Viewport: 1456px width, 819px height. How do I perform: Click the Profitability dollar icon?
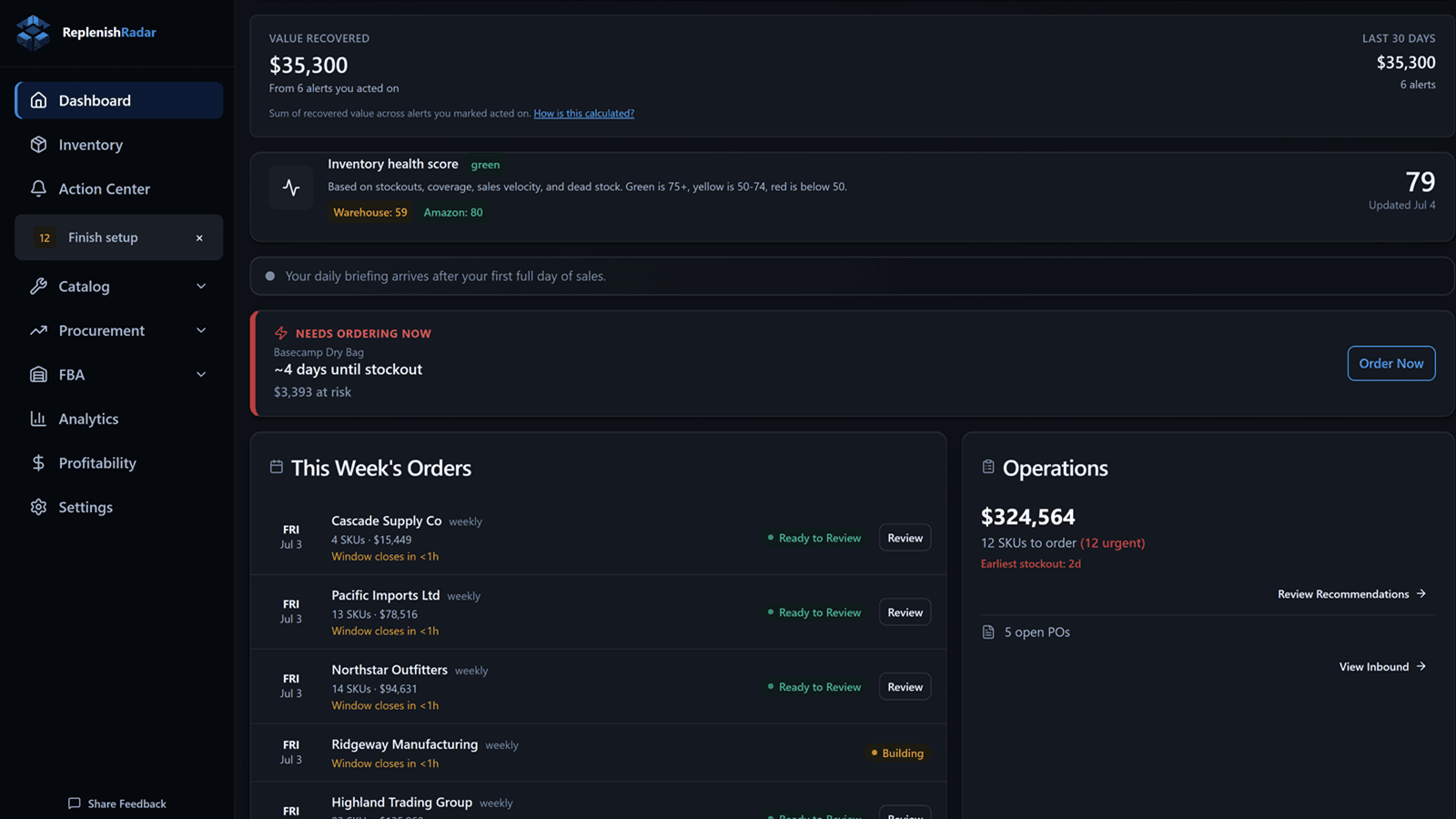pyautogui.click(x=38, y=462)
